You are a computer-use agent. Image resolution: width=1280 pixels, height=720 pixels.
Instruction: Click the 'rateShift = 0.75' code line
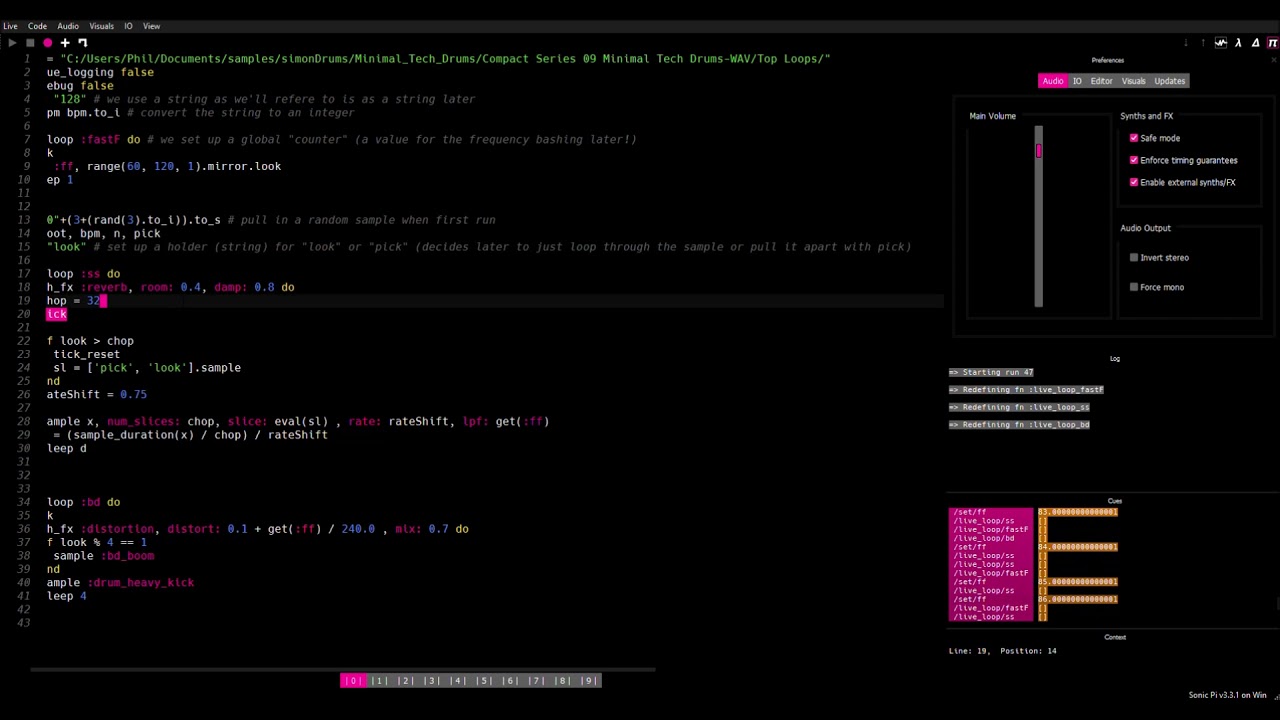pyautogui.click(x=96, y=395)
